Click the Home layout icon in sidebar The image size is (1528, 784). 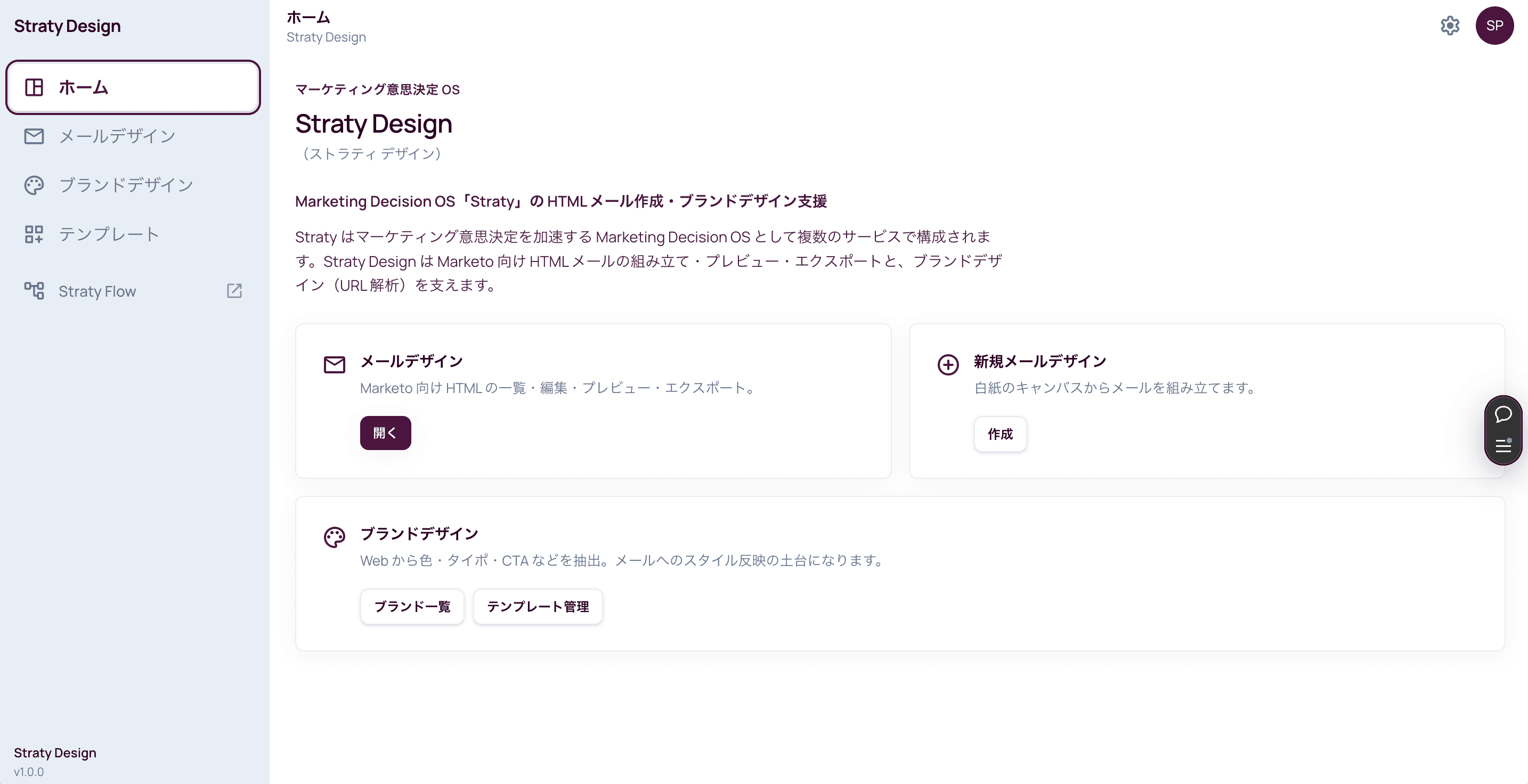[34, 87]
